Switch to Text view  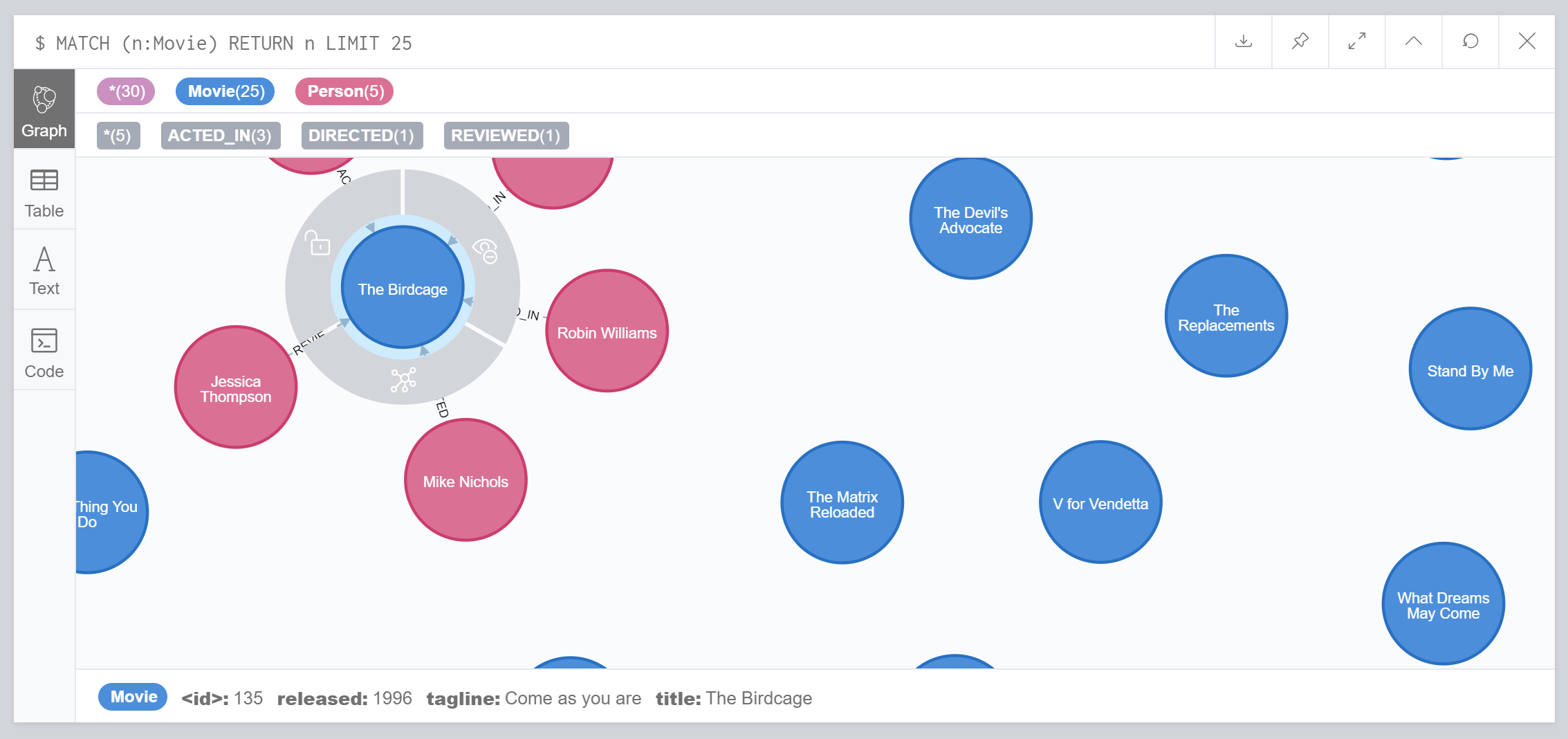pyautogui.click(x=44, y=271)
